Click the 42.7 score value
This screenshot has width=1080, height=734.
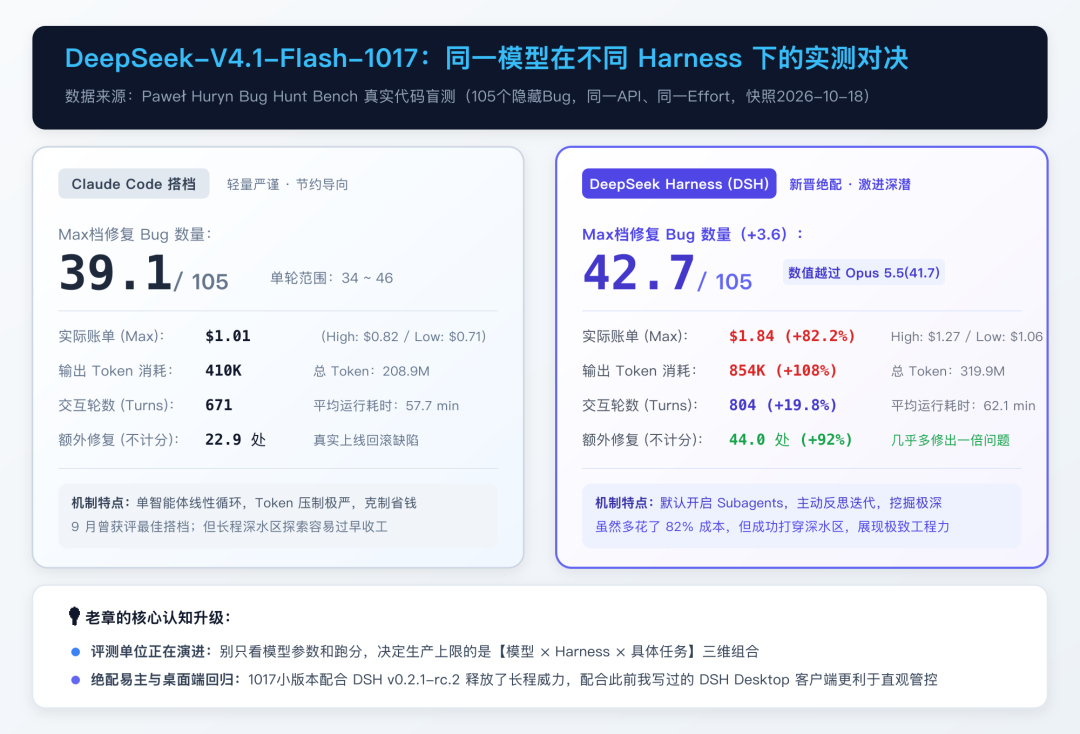pos(638,273)
